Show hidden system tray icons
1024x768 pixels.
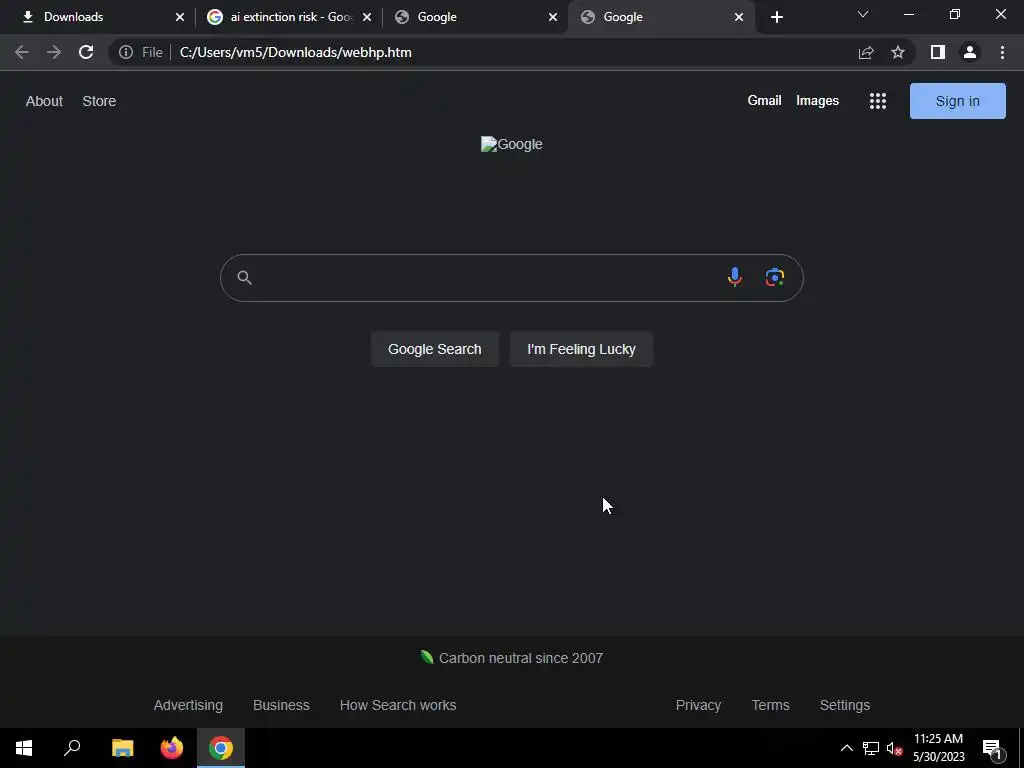point(846,748)
